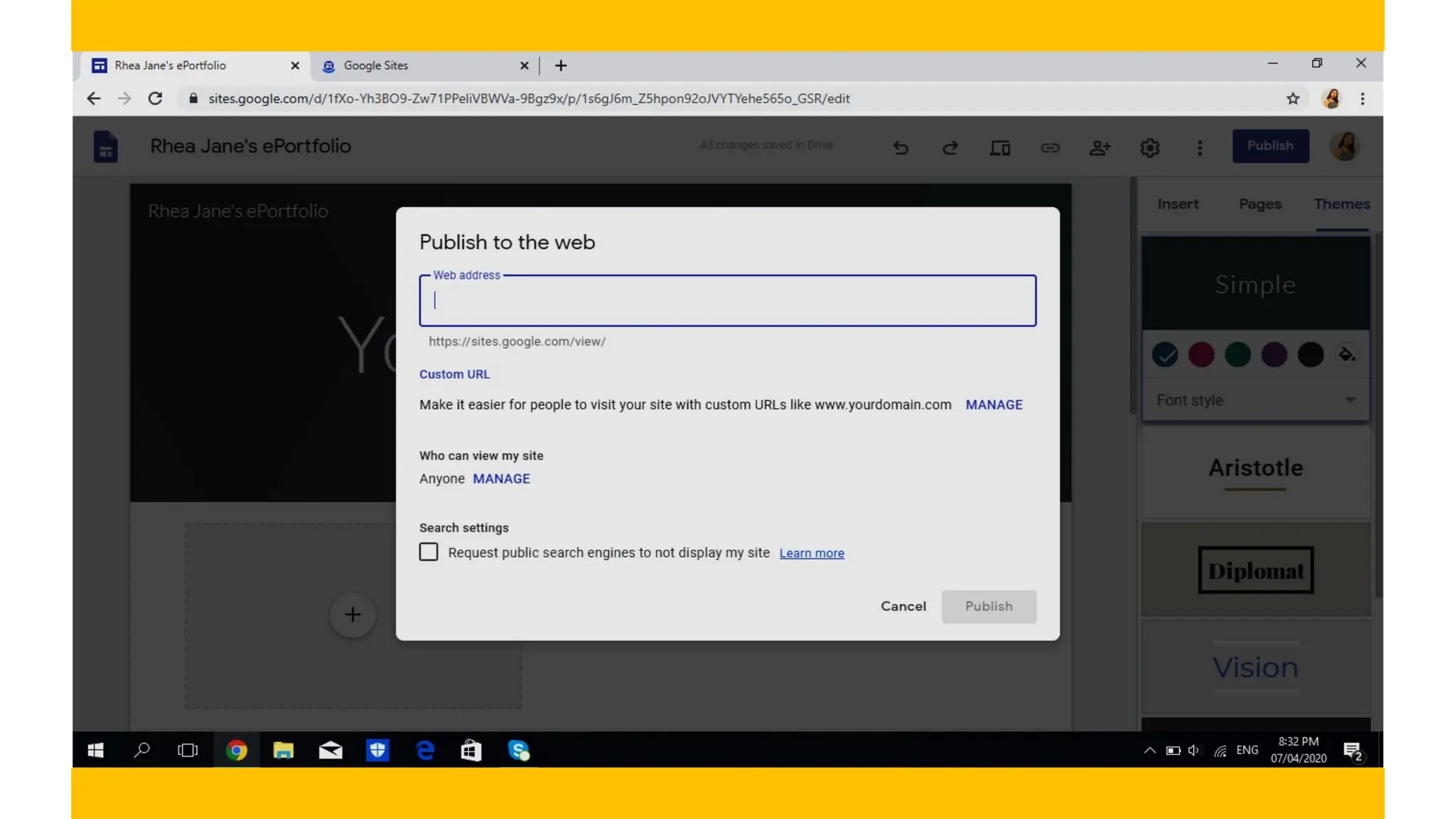This screenshot has width=1456, height=819.
Task: Click the Chrome address bar URL
Action: point(529,99)
